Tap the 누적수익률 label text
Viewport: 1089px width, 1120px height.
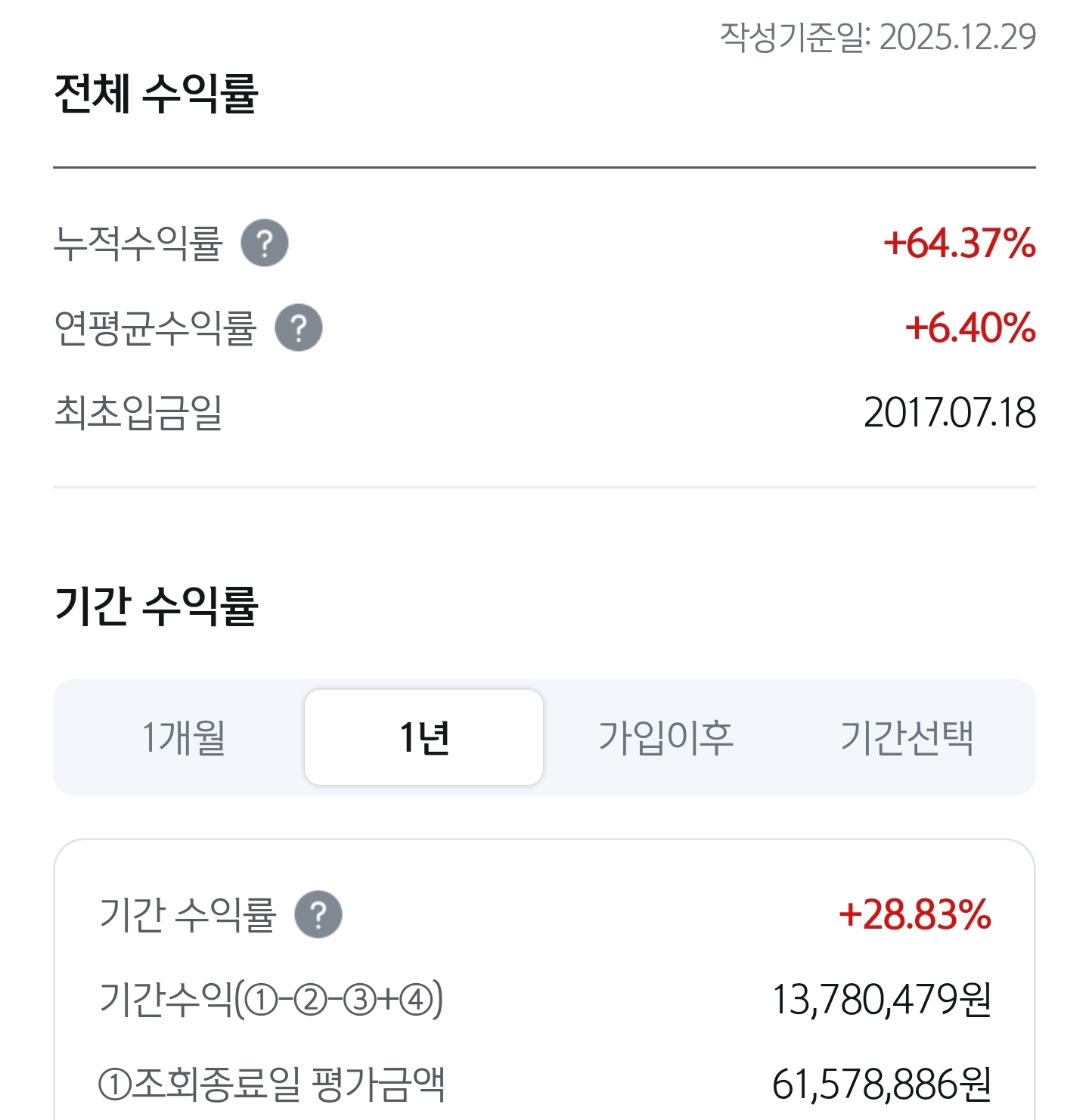[x=138, y=244]
